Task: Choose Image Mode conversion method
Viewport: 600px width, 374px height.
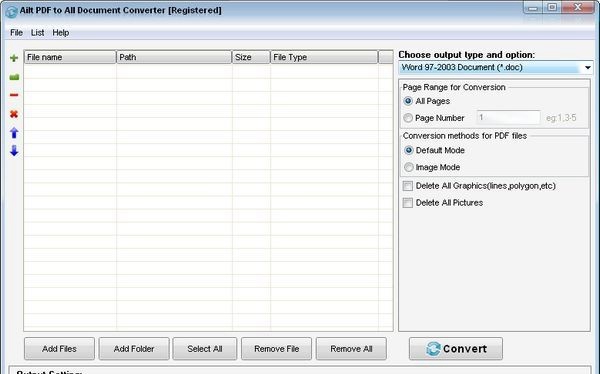Action: pyautogui.click(x=409, y=167)
